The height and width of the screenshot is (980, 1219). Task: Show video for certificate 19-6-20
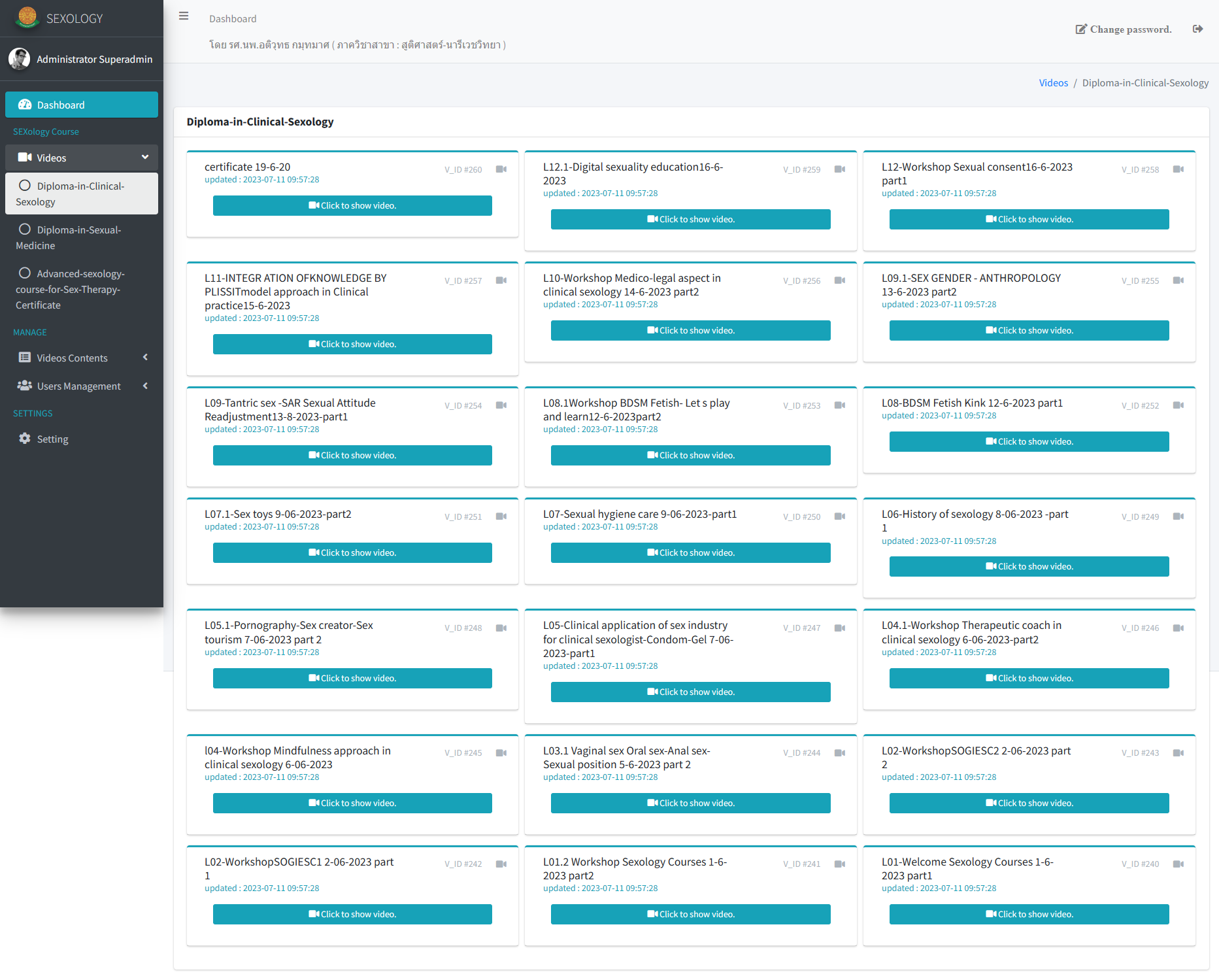(x=352, y=205)
